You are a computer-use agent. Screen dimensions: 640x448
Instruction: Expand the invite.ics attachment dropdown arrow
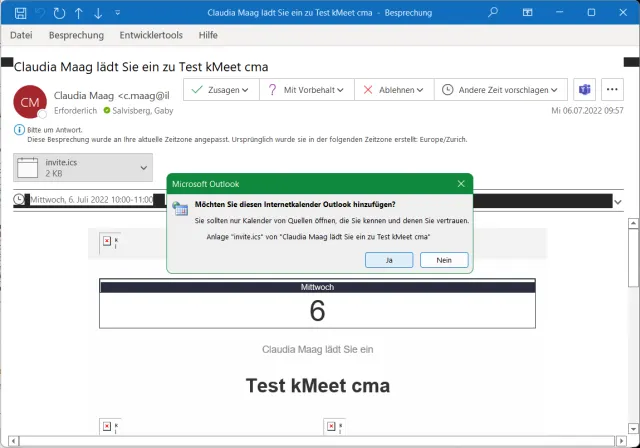[144, 168]
